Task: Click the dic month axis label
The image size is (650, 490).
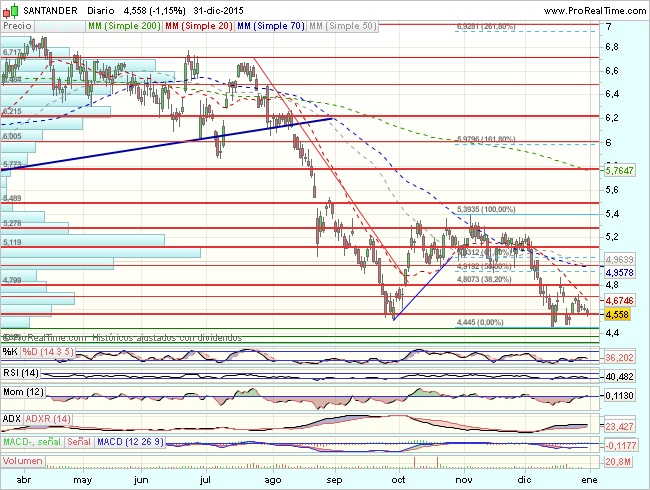Action: pos(524,480)
